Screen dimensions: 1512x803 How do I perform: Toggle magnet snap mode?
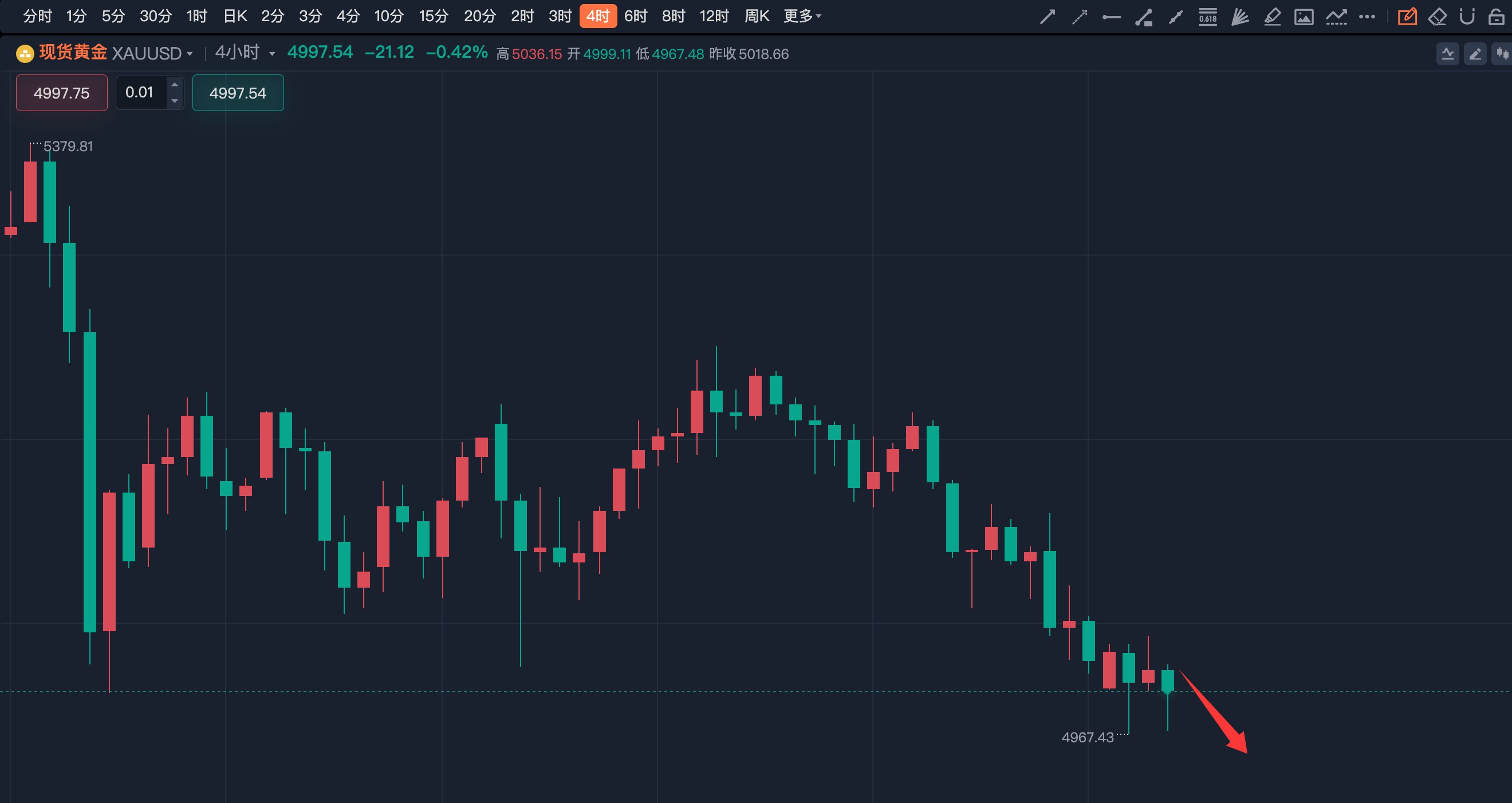click(x=1467, y=17)
